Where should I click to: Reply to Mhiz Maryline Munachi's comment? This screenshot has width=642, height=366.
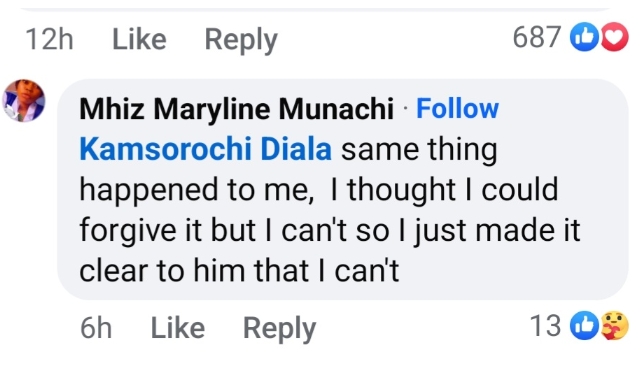[x=279, y=329]
